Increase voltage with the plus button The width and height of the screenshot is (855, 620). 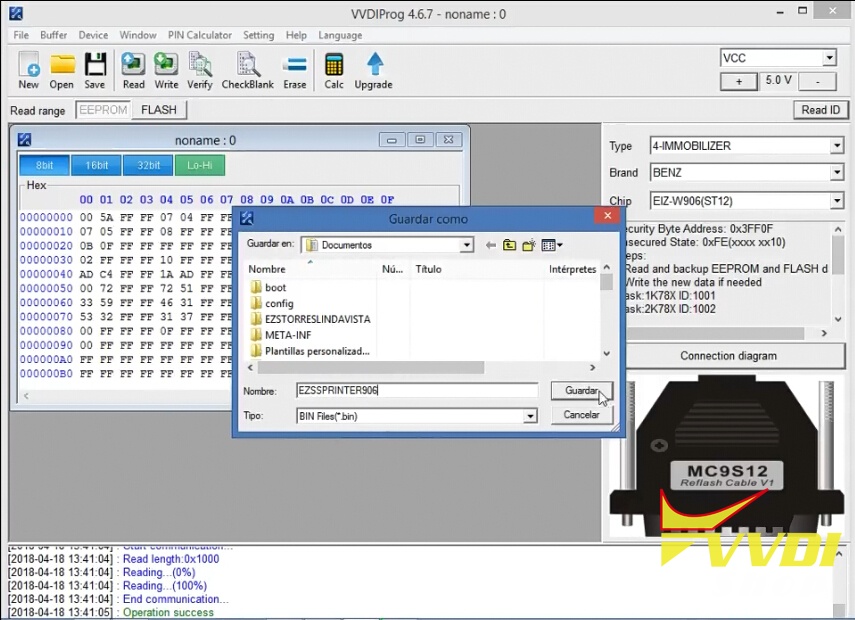739,81
